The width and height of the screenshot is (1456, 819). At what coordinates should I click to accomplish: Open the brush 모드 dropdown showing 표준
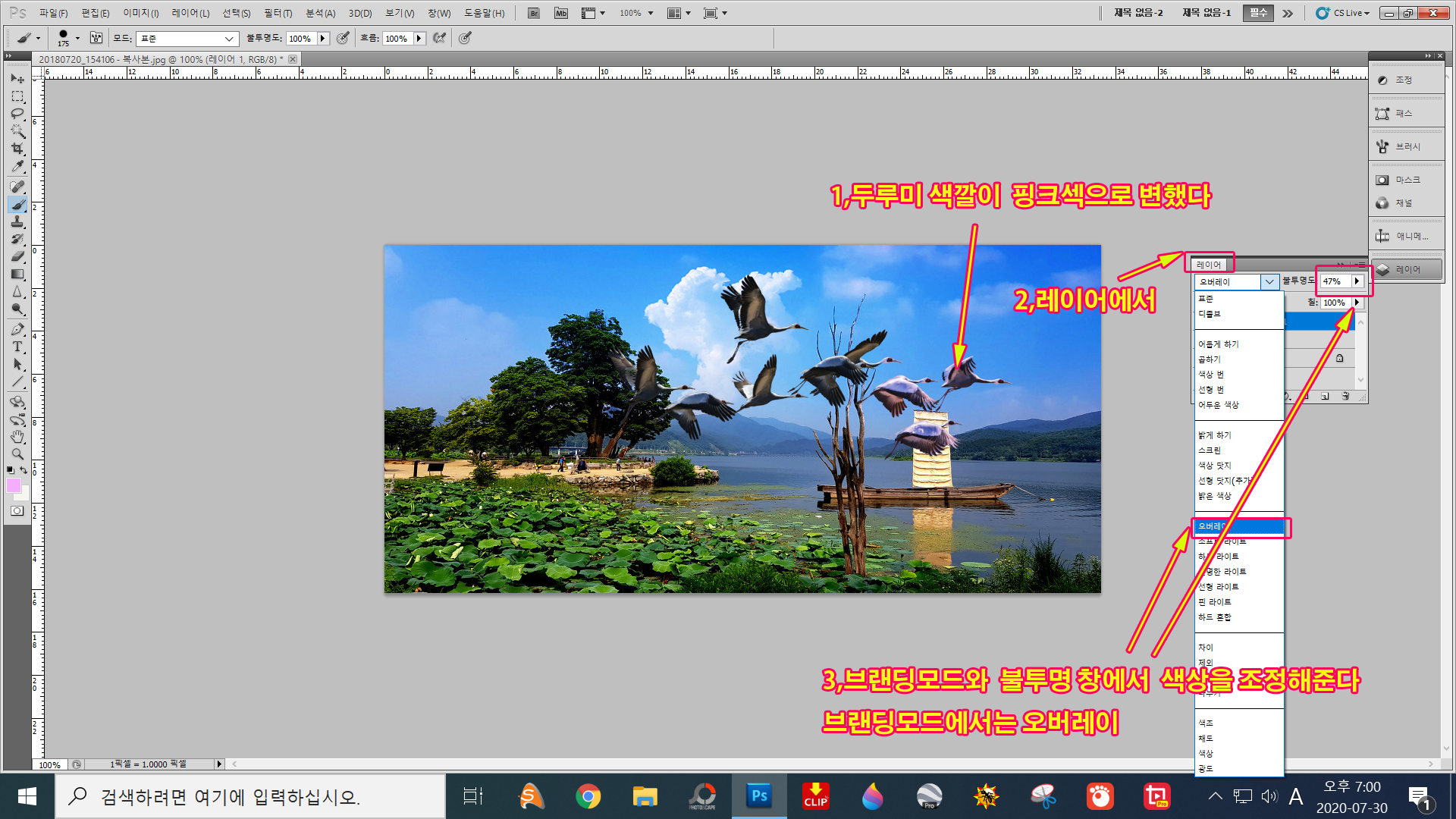coord(187,39)
